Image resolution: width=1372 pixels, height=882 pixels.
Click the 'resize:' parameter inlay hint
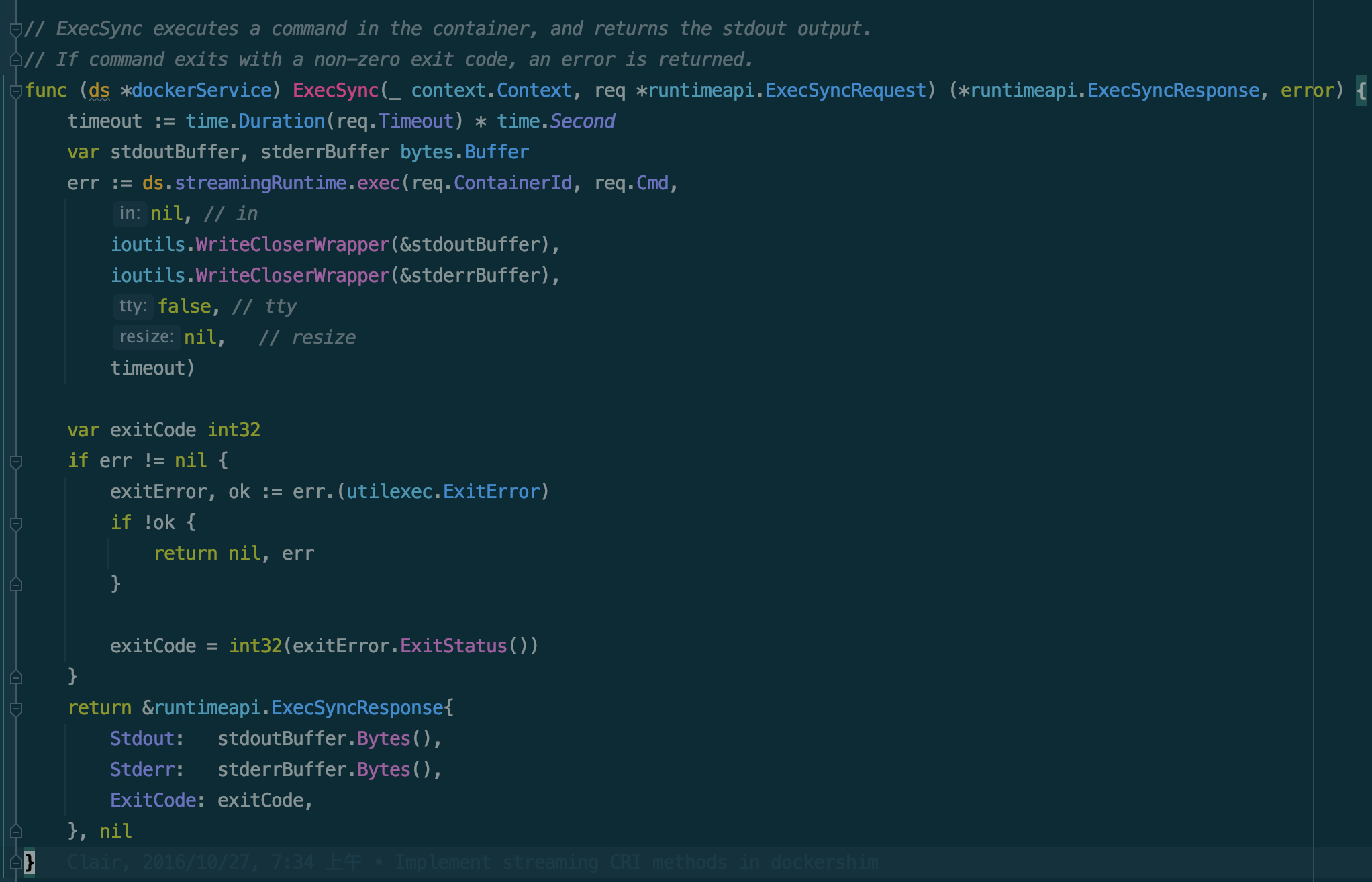[146, 337]
